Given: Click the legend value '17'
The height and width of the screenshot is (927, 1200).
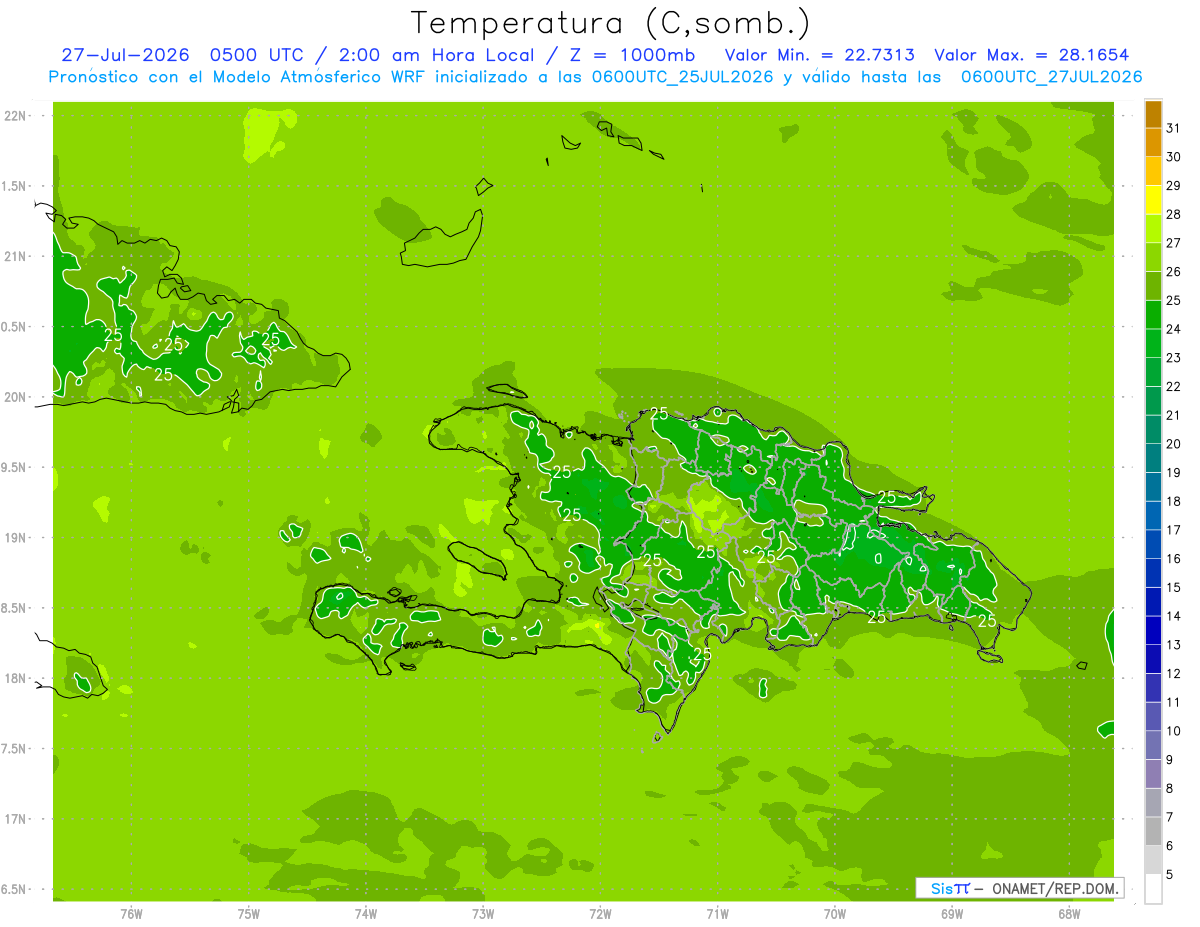Looking at the screenshot, I should coord(1174,530).
